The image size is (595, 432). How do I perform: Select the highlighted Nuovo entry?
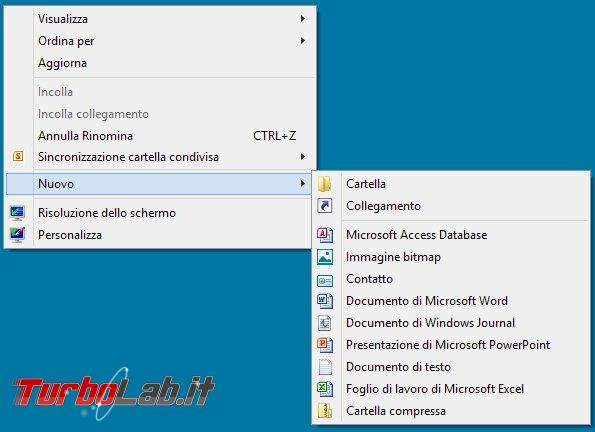(x=159, y=184)
